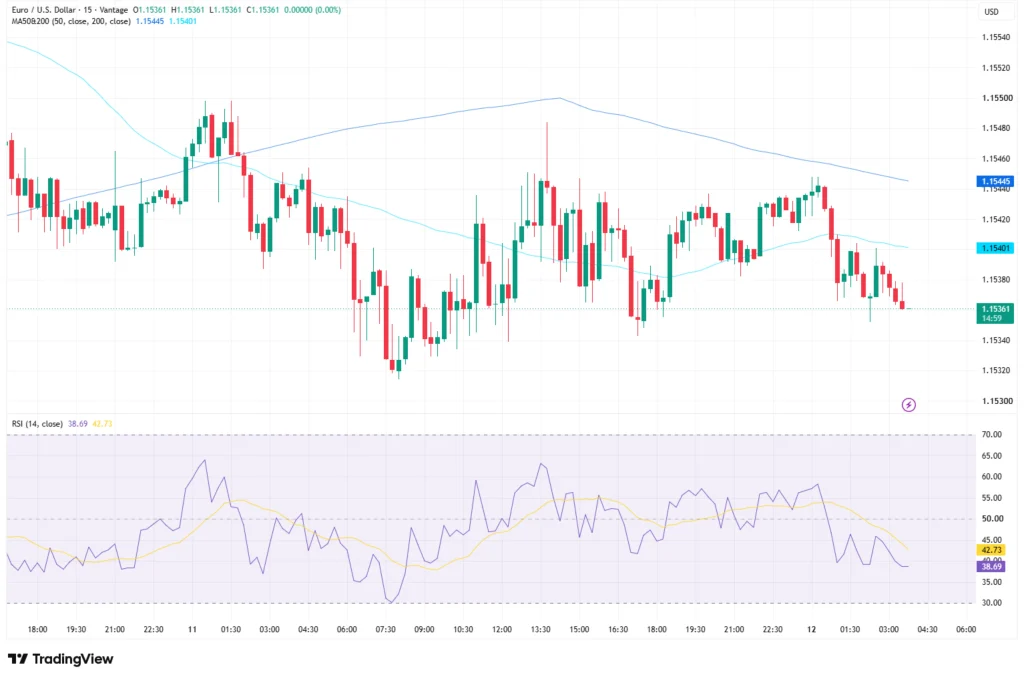Click the 10:30 time axis label
The width and height of the screenshot is (1024, 679).
coord(463,629)
